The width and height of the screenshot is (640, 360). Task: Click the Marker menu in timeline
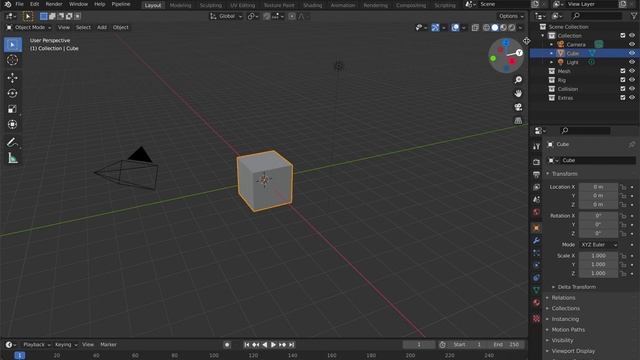tap(108, 344)
